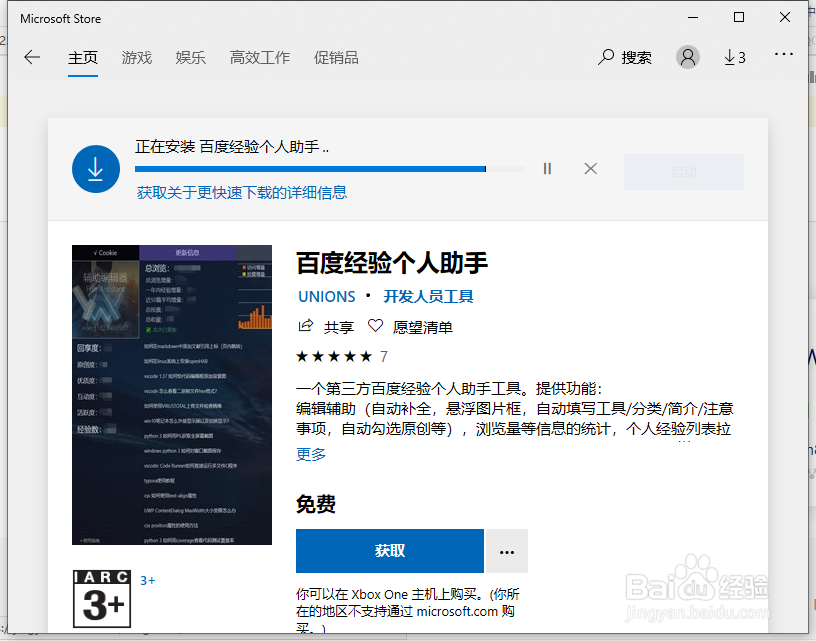Screen dimensions: 816x641
Task: Open the 促销品 tab
Action: coord(336,58)
